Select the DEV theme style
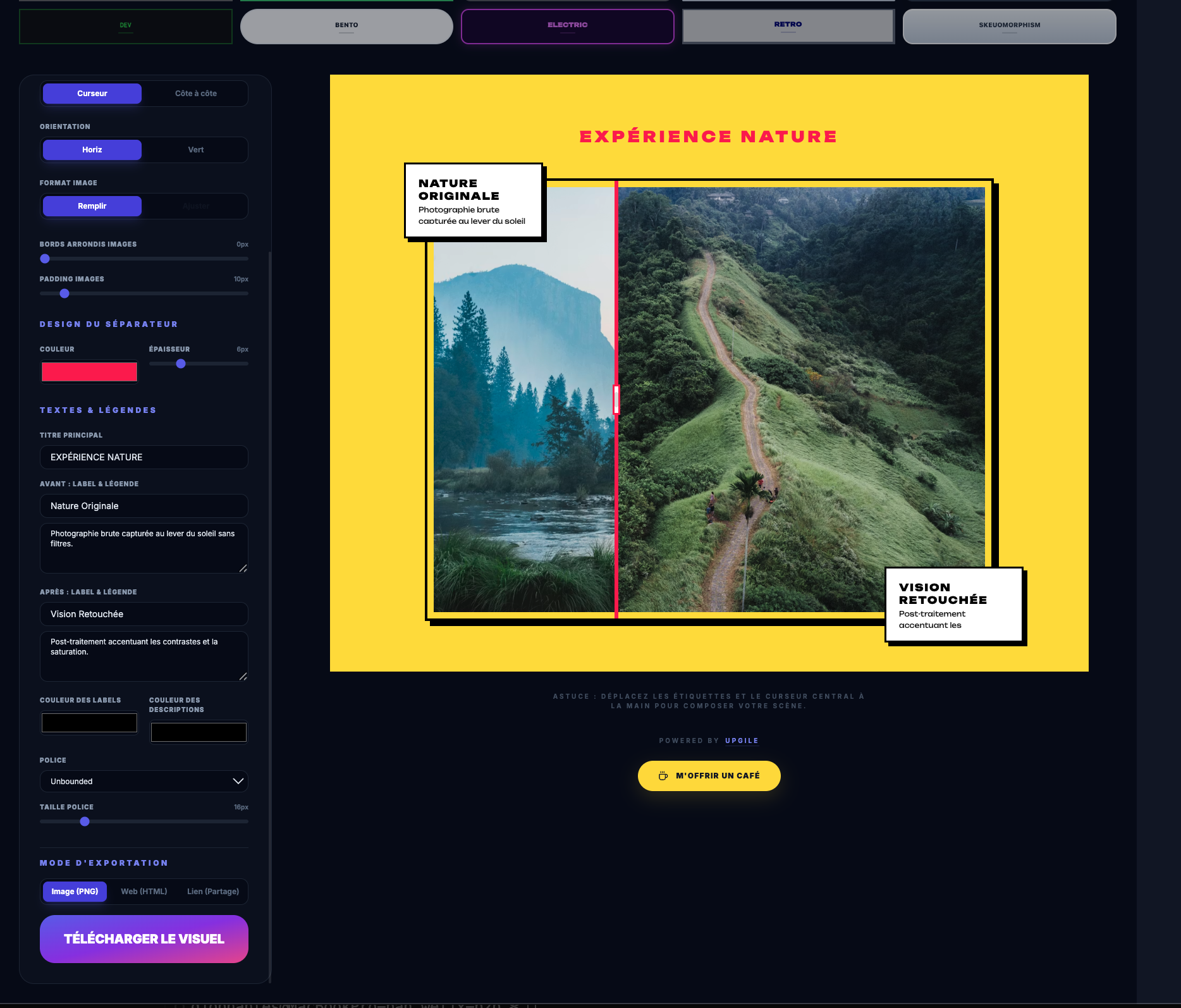This screenshot has height=1008, width=1181. tap(125, 26)
